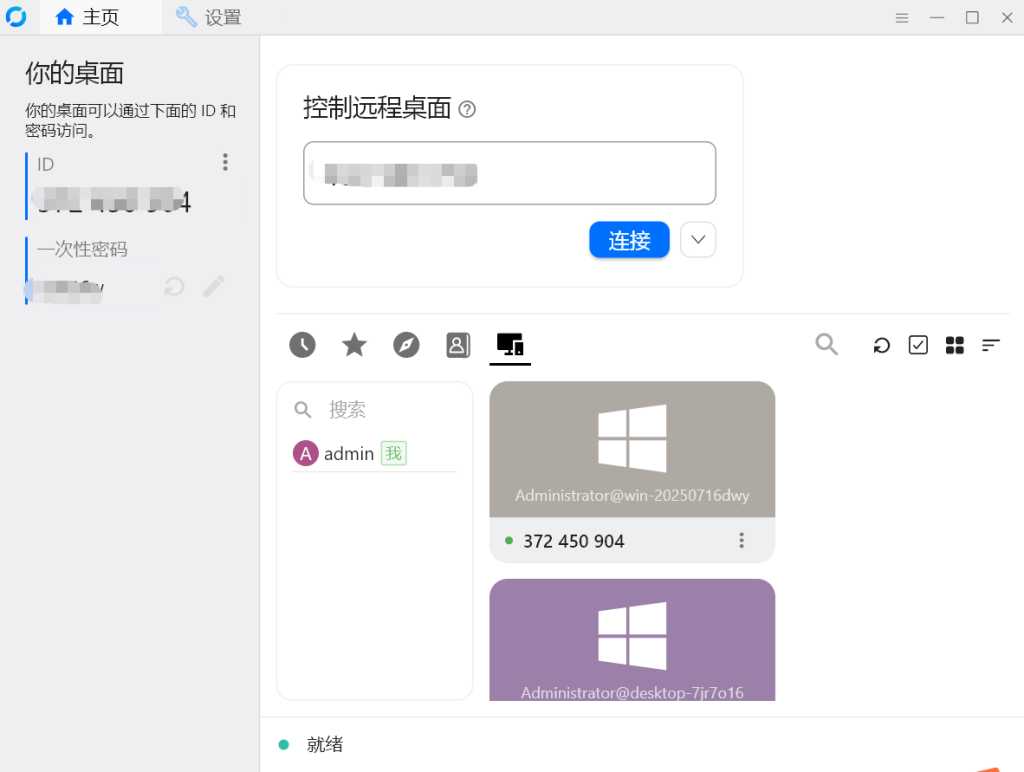This screenshot has height=772, width=1024.
Task: Toggle multi-select checkbox for devices
Action: click(x=918, y=345)
